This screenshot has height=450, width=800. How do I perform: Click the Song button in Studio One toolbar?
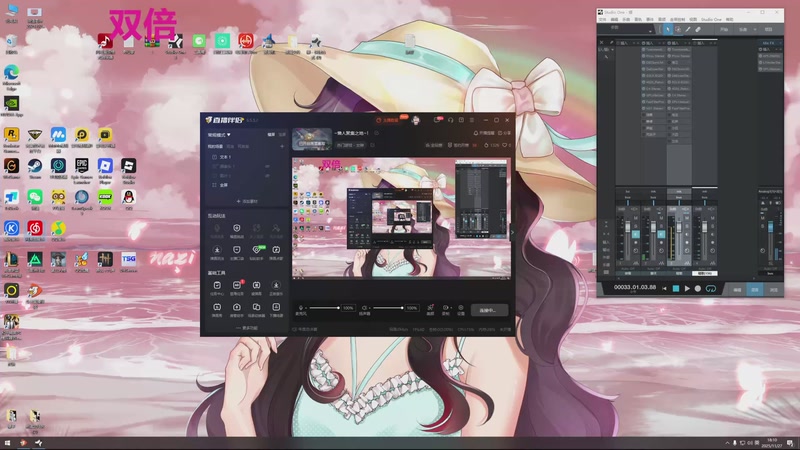[743, 30]
